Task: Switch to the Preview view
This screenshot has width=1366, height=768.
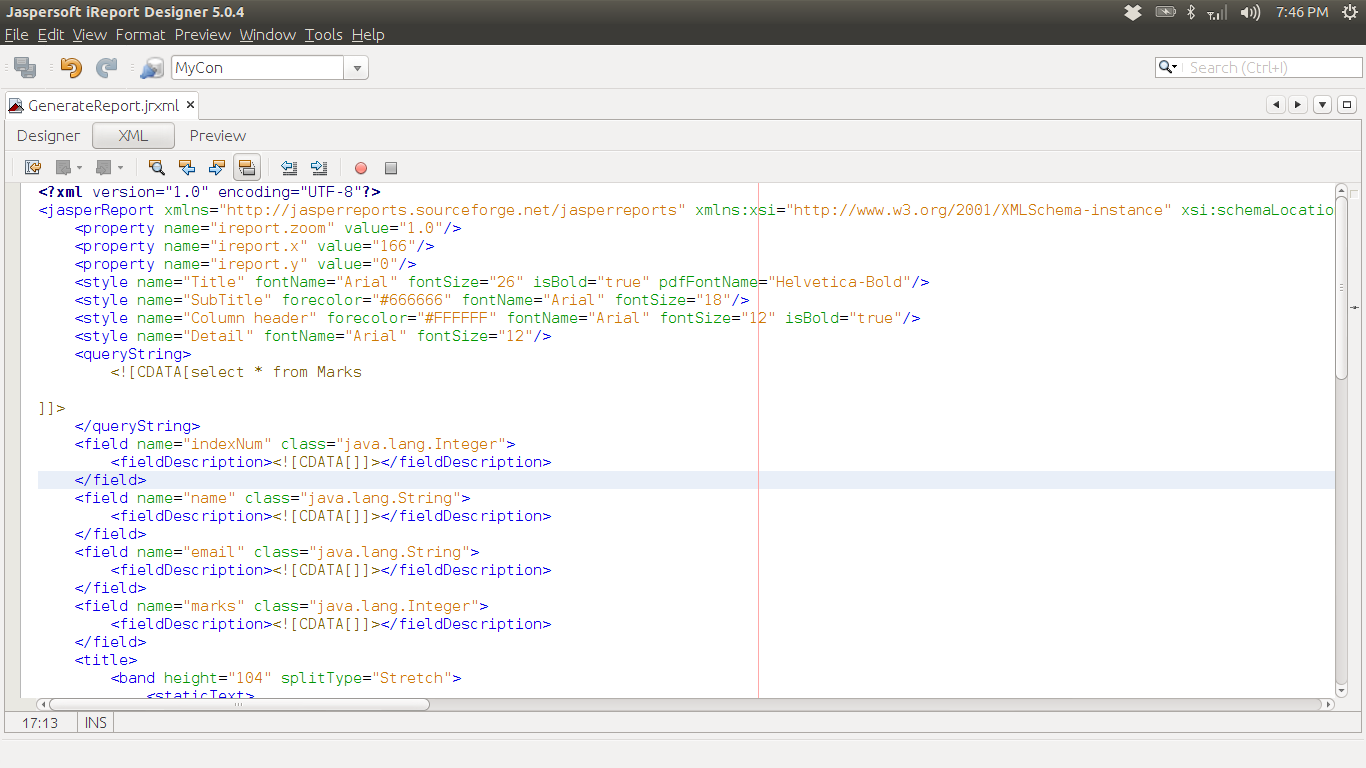Action: coord(218,136)
